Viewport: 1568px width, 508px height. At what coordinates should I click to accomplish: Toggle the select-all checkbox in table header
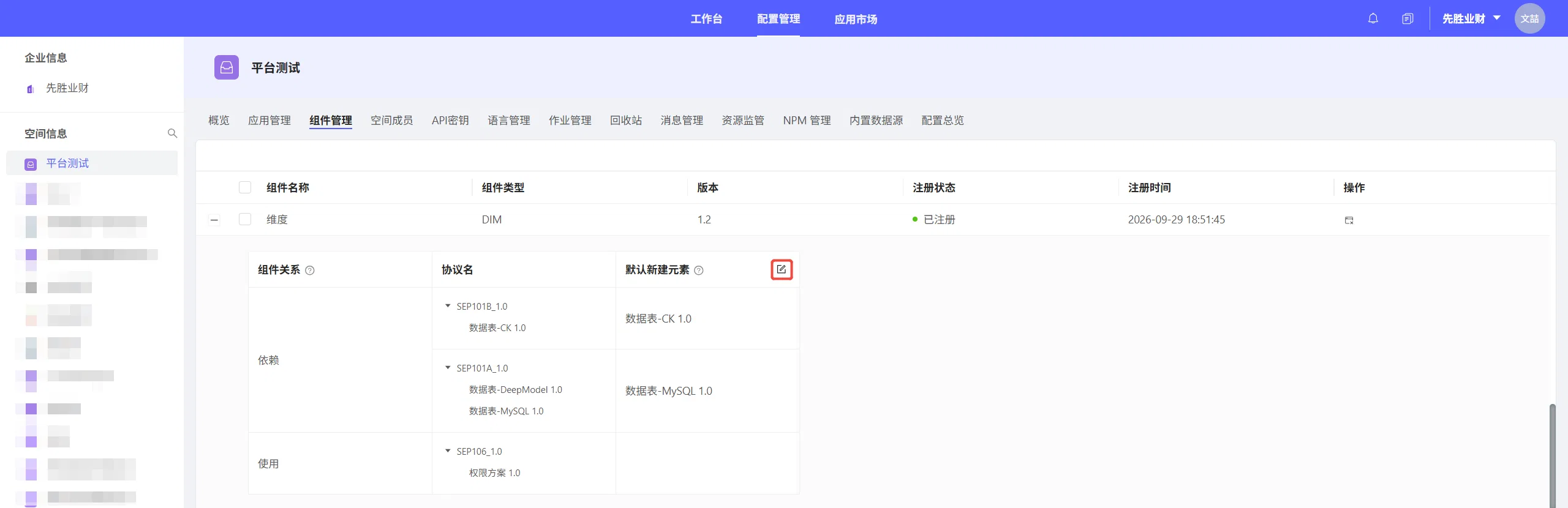(x=245, y=187)
